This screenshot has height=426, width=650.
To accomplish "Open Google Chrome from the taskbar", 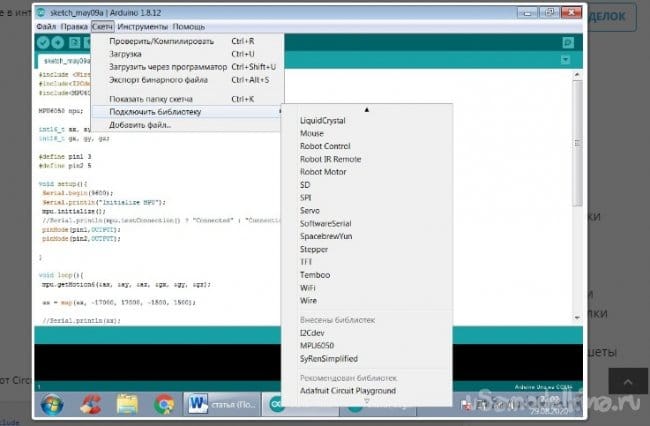I will (165, 404).
